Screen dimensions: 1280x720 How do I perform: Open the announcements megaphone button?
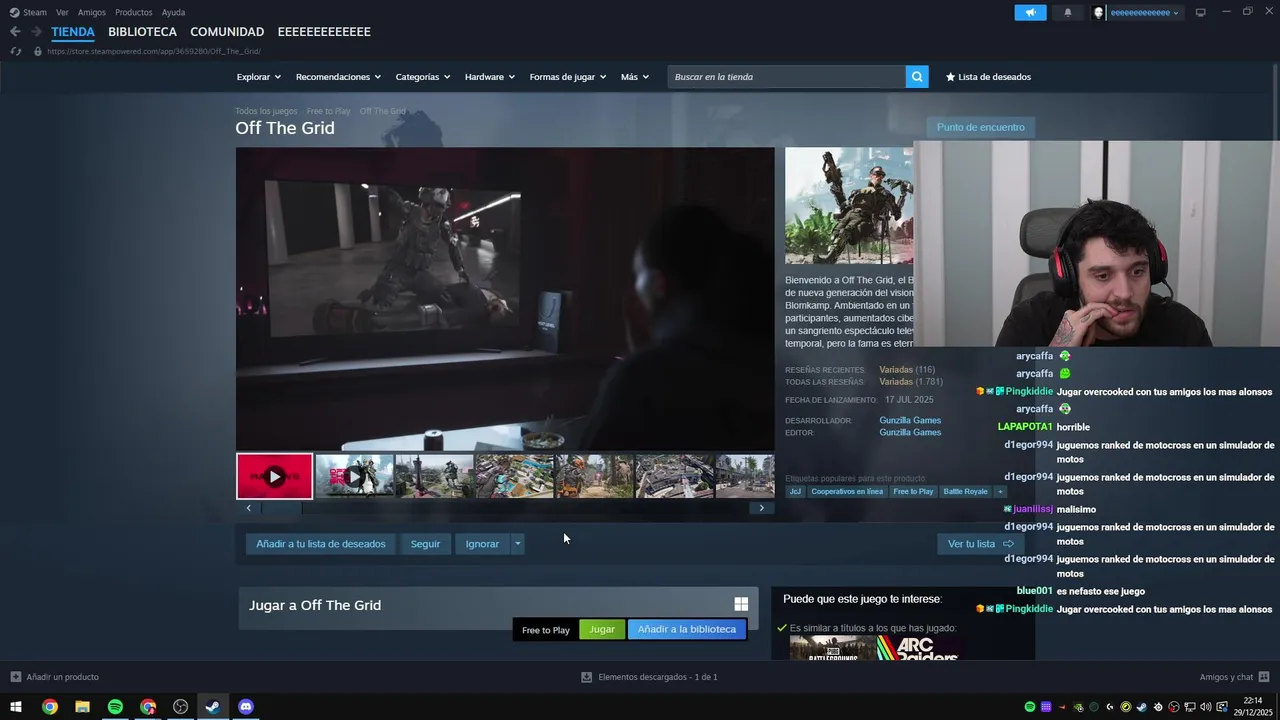1030,13
